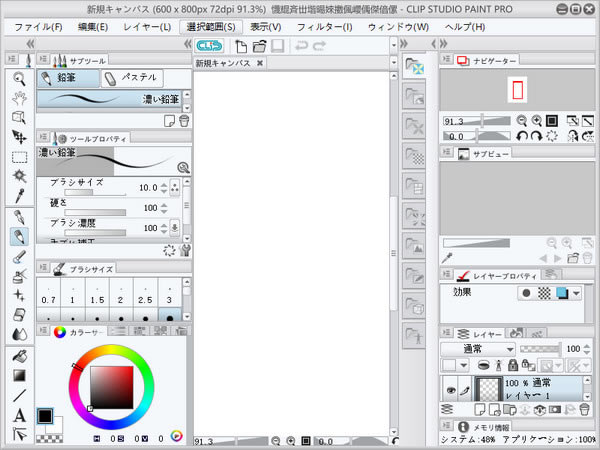Expand layer property effect dropdown arrow
The image size is (600, 450).
click(576, 293)
